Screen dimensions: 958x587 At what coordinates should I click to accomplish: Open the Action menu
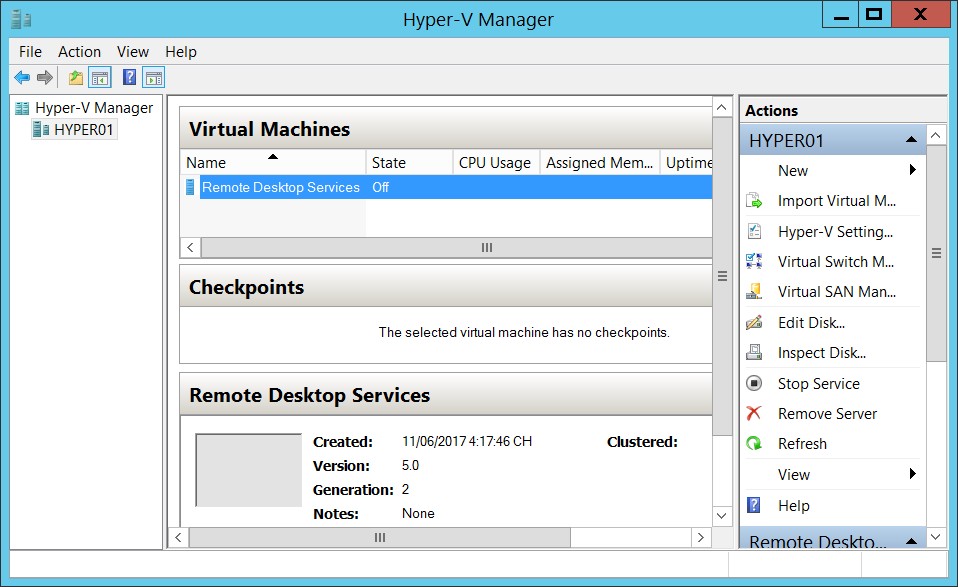tap(79, 52)
